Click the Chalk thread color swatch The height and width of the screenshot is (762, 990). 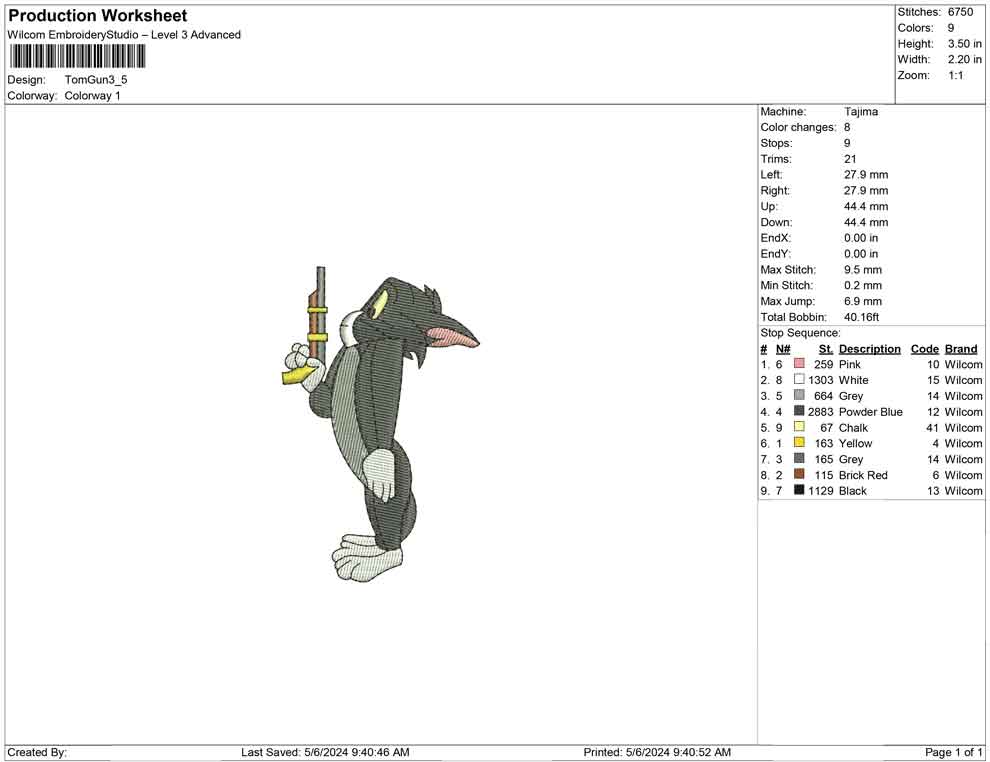pyautogui.click(x=799, y=427)
